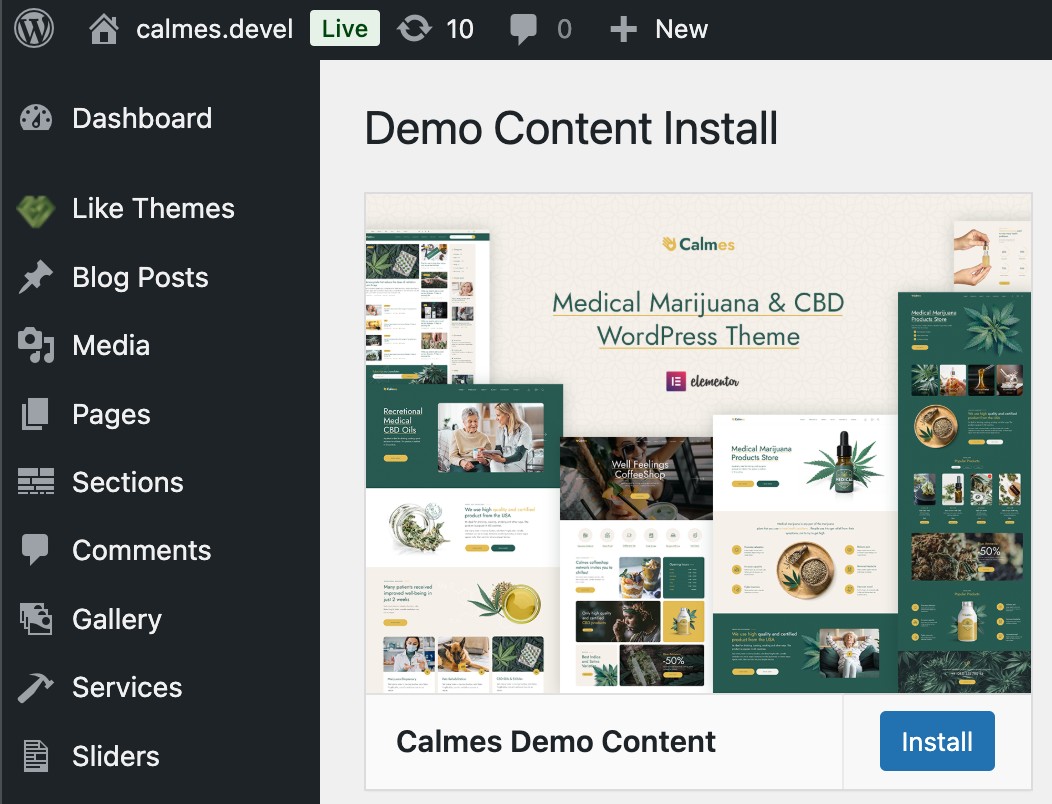Open the Dashboard menu item
This screenshot has height=804, width=1052.
(x=142, y=119)
